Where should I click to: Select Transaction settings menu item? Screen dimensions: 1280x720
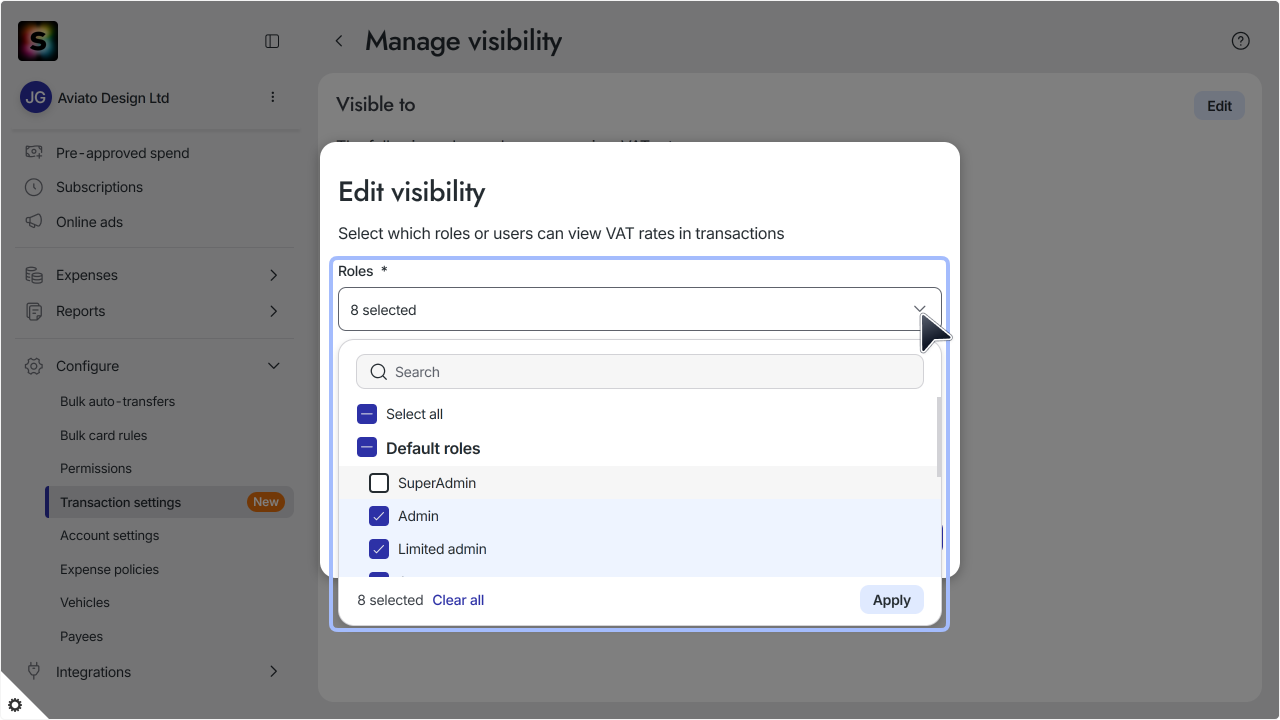click(170, 502)
